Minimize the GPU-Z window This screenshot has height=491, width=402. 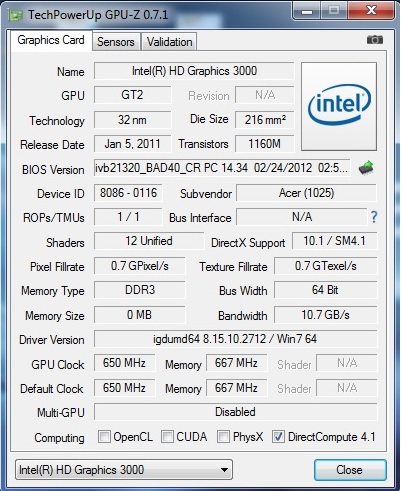[x=307, y=11]
